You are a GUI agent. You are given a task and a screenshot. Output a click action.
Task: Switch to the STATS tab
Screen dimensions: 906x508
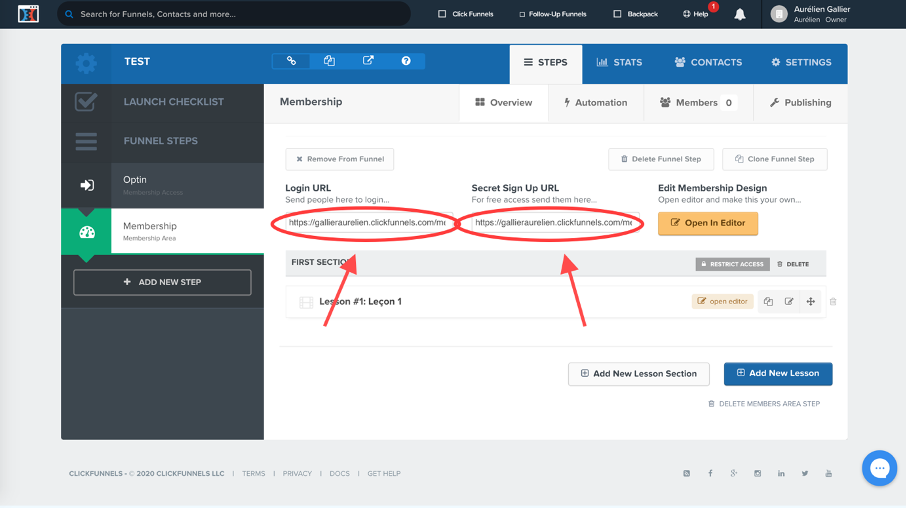tap(619, 62)
